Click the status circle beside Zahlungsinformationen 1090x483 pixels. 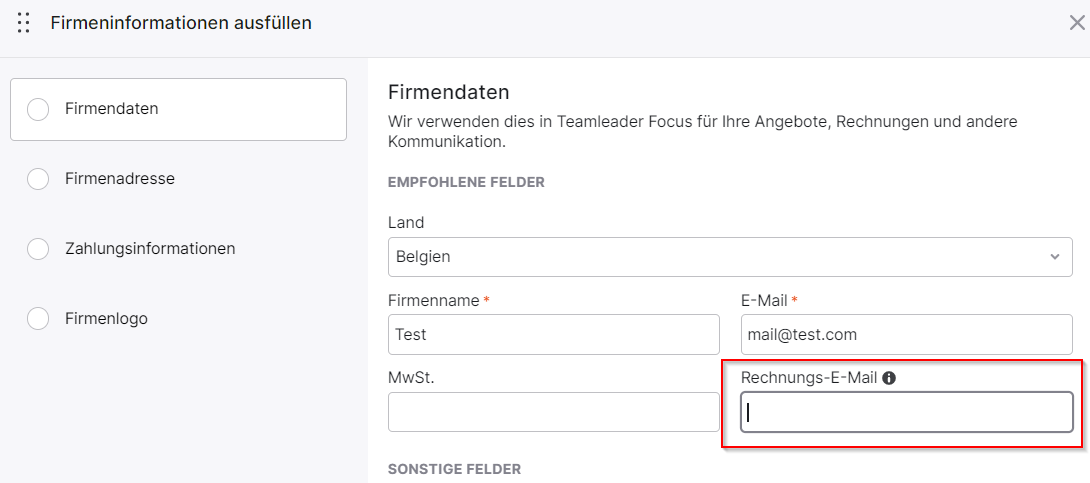(38, 248)
